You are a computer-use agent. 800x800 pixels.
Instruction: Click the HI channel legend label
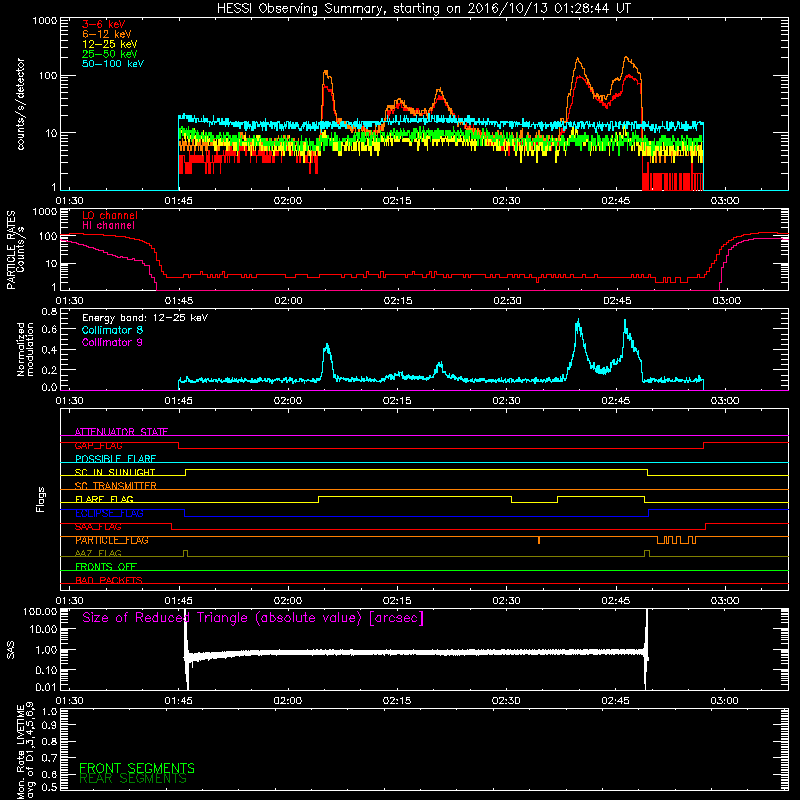[108, 226]
